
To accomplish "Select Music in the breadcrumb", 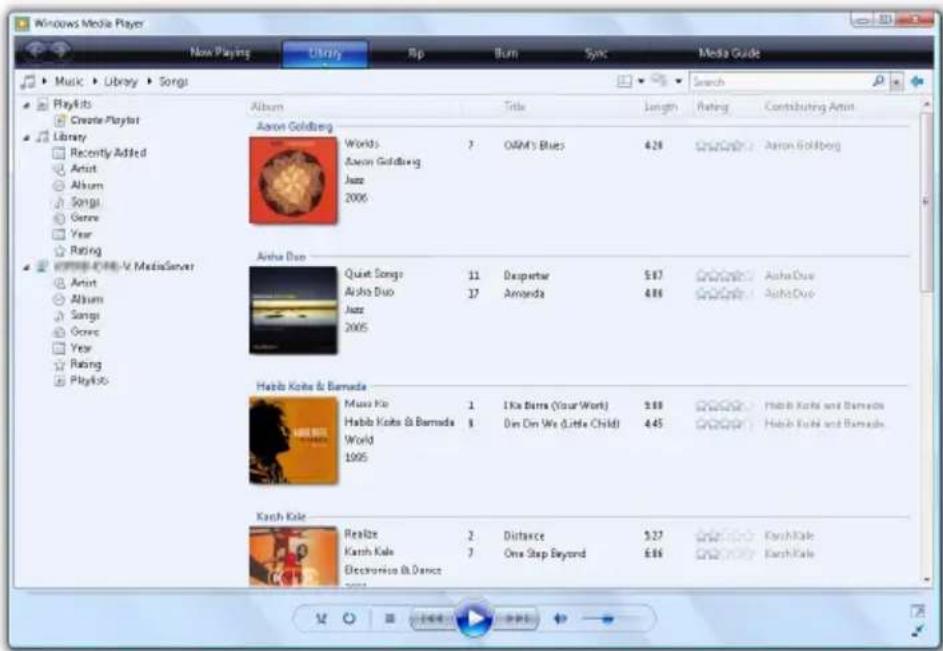I will [69, 81].
